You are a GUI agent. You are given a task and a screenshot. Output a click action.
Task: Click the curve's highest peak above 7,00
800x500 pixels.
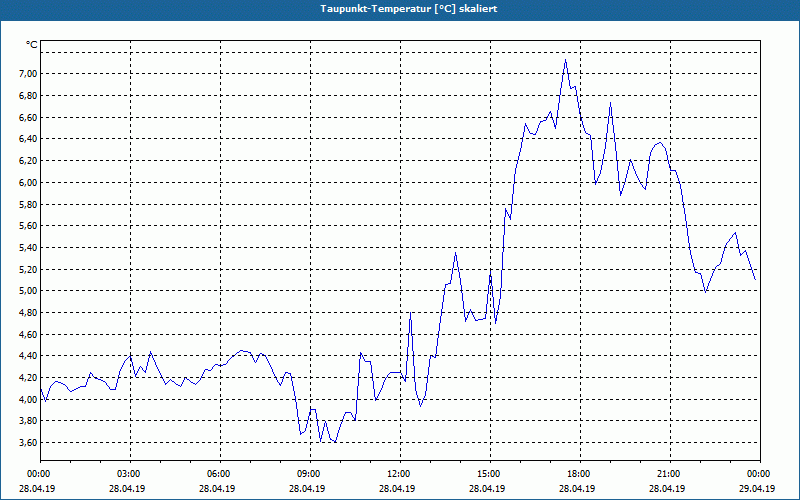[x=565, y=60]
